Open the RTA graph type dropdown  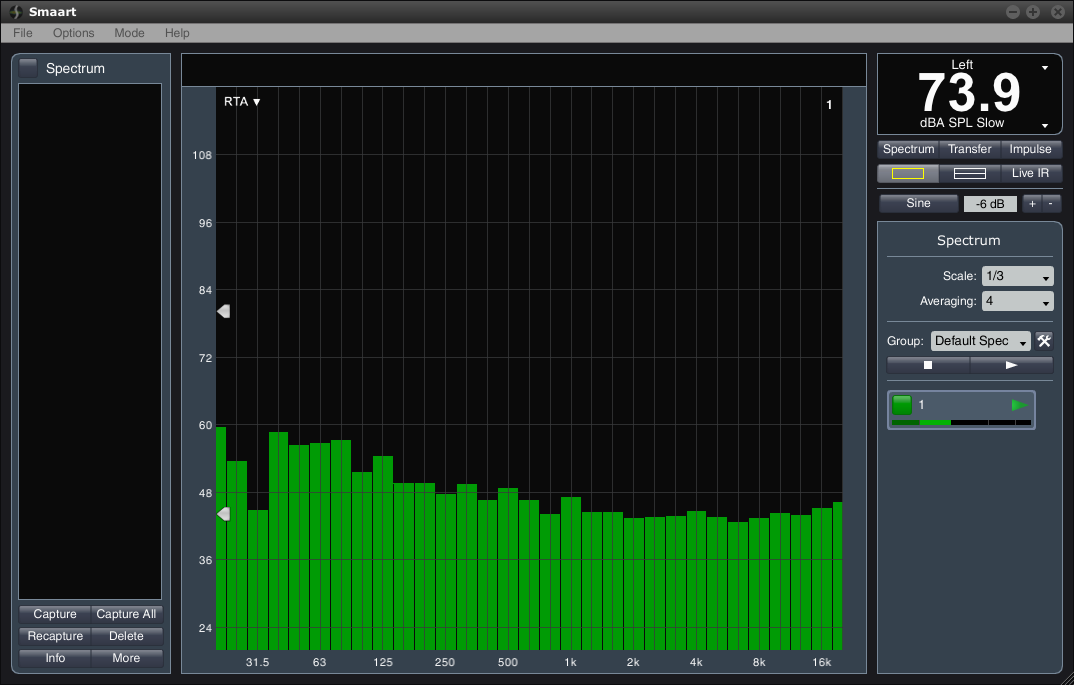(x=242, y=101)
